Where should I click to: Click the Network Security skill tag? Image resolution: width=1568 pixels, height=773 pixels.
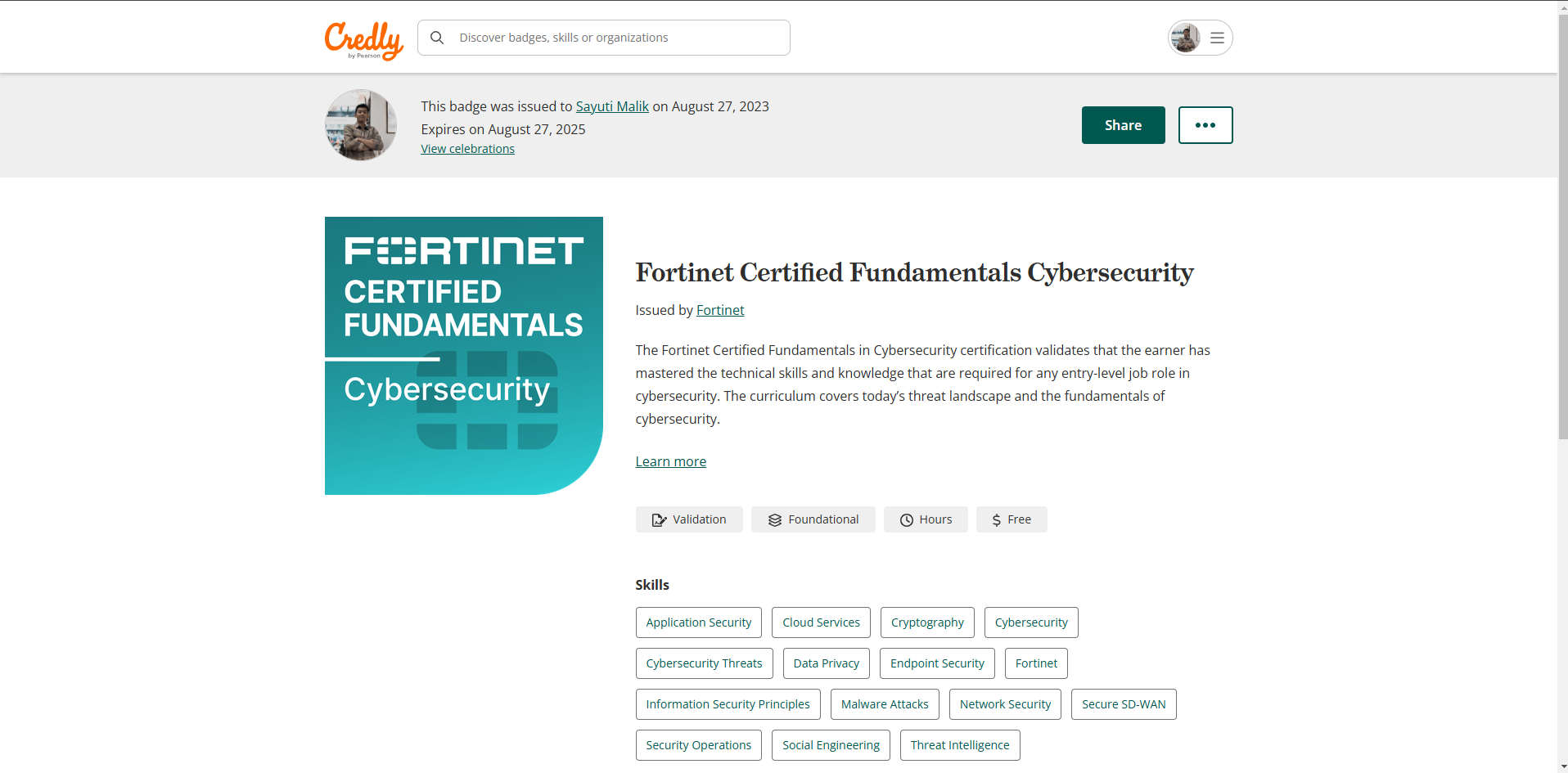point(1005,704)
